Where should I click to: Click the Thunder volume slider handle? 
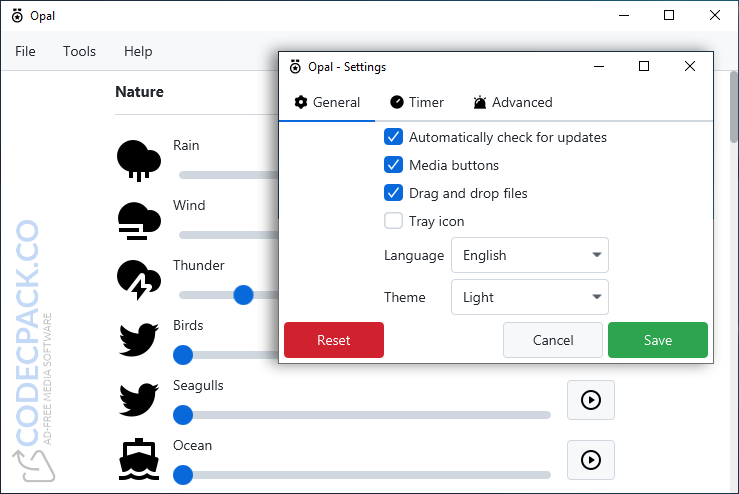click(243, 295)
